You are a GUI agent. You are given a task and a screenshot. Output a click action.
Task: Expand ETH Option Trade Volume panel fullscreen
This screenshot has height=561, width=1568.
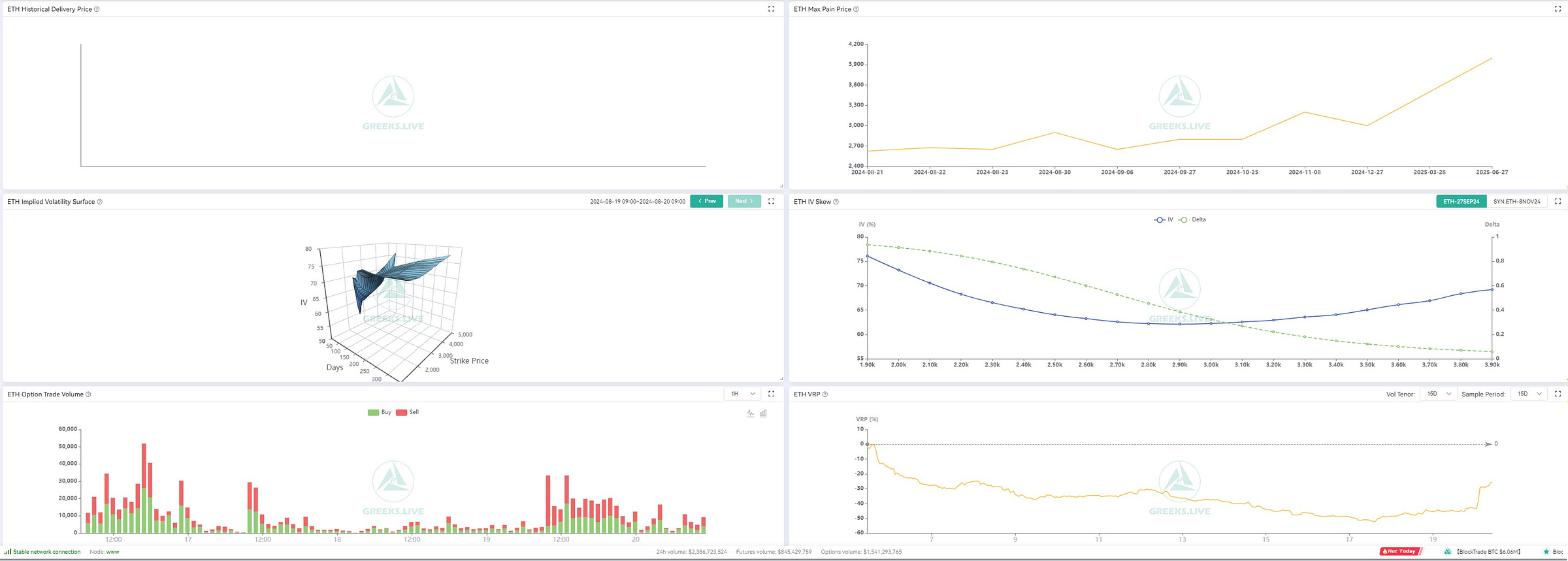[771, 394]
